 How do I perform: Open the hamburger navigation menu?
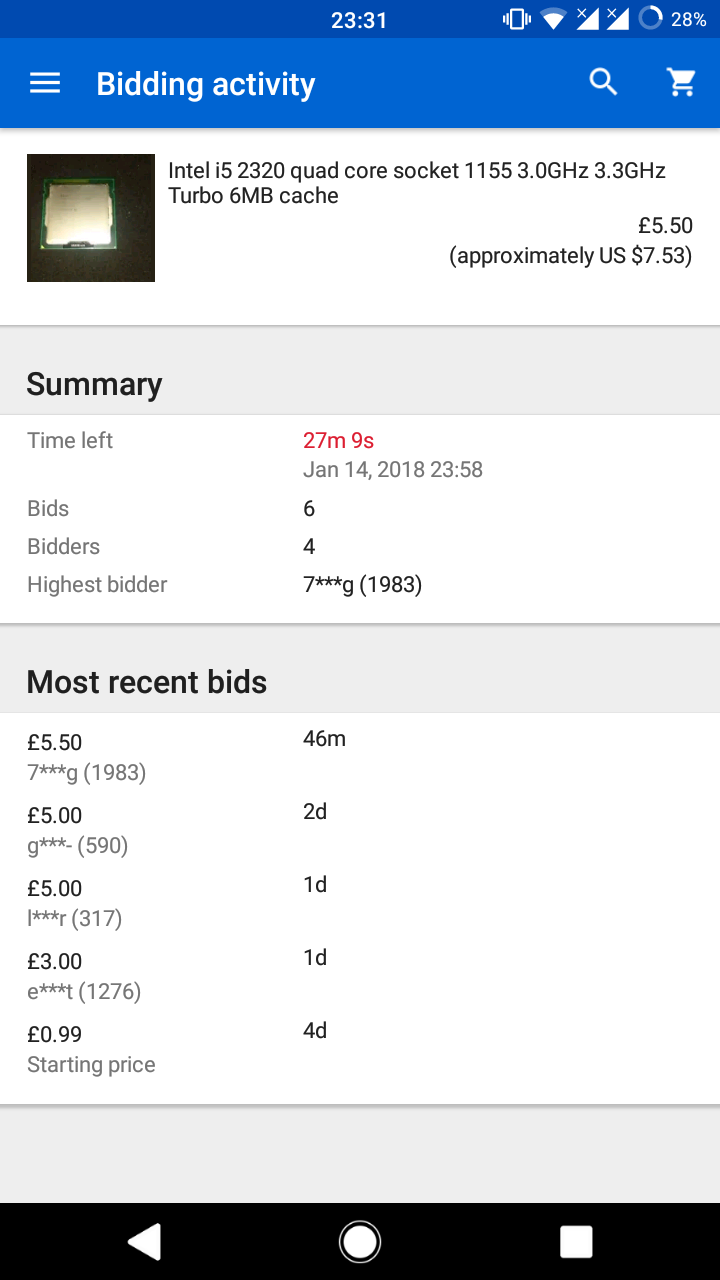point(45,83)
